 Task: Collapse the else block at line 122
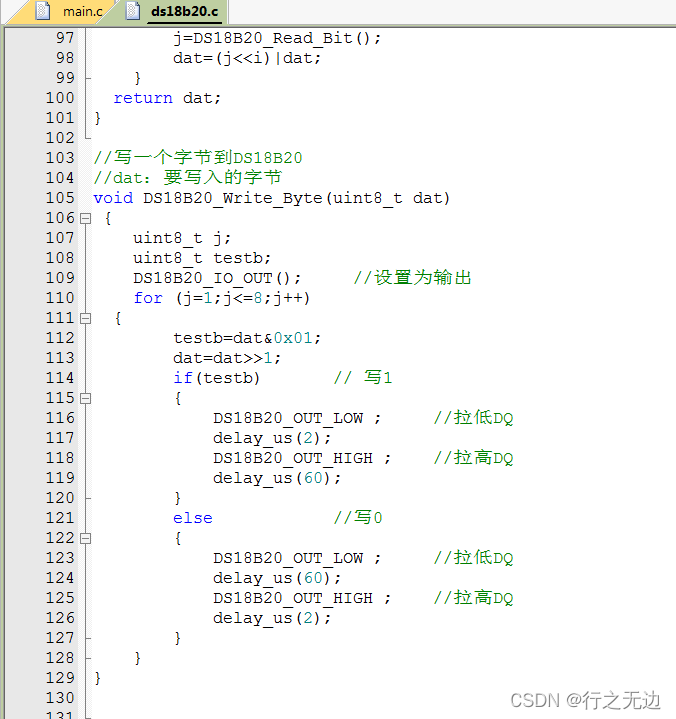85,538
